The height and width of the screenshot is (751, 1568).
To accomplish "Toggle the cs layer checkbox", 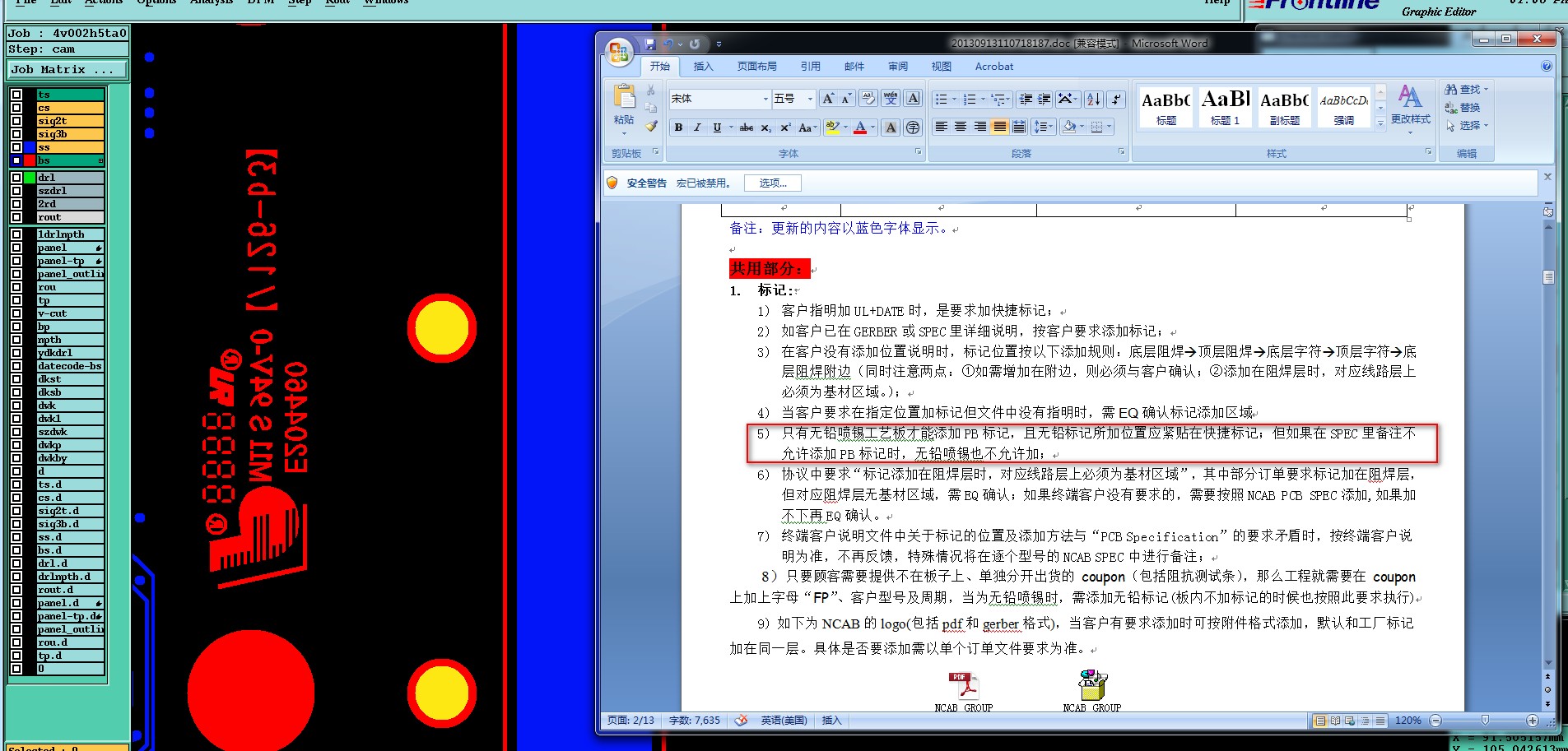I will point(16,108).
